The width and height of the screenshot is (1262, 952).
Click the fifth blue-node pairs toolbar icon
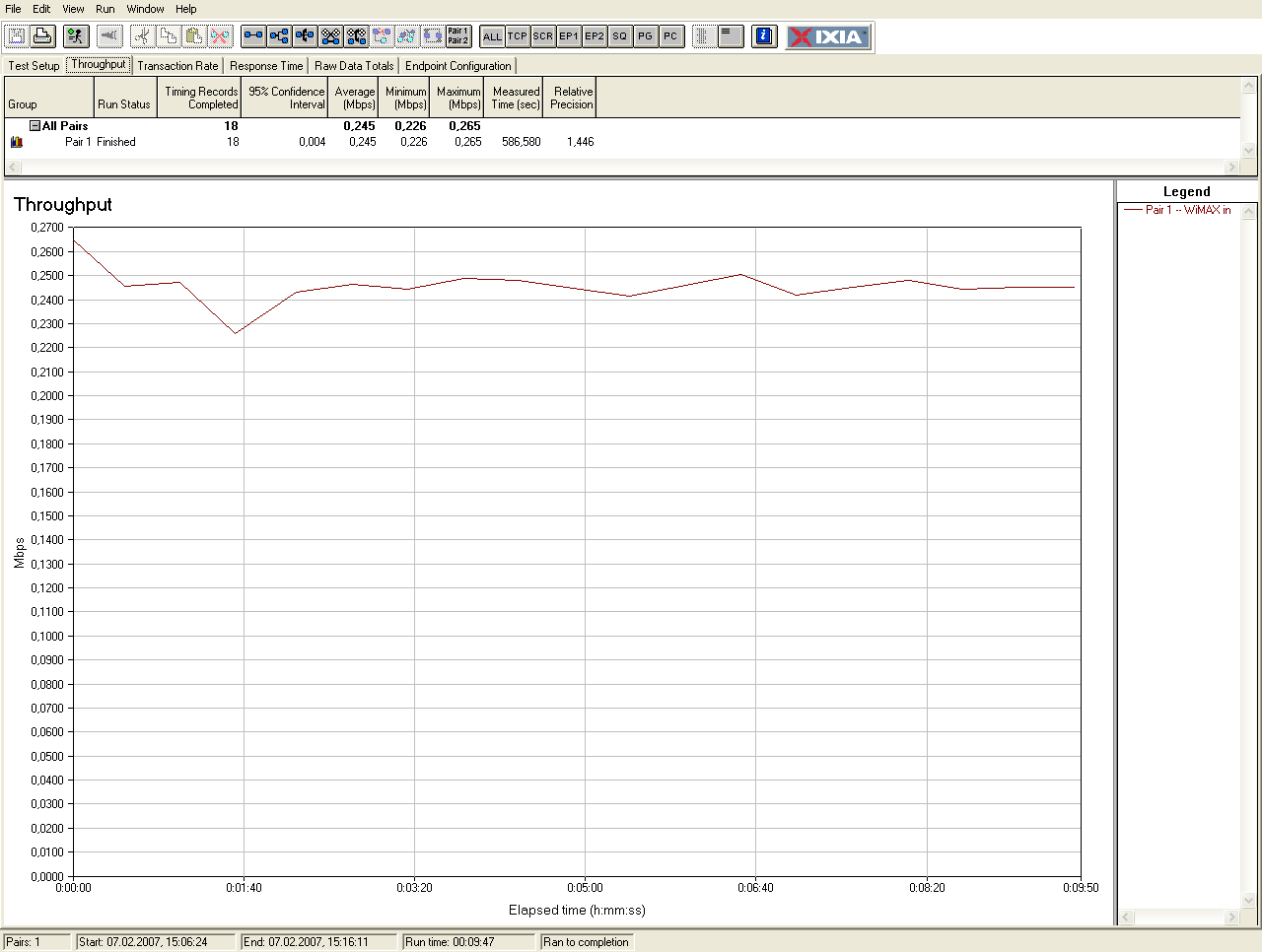coord(356,36)
